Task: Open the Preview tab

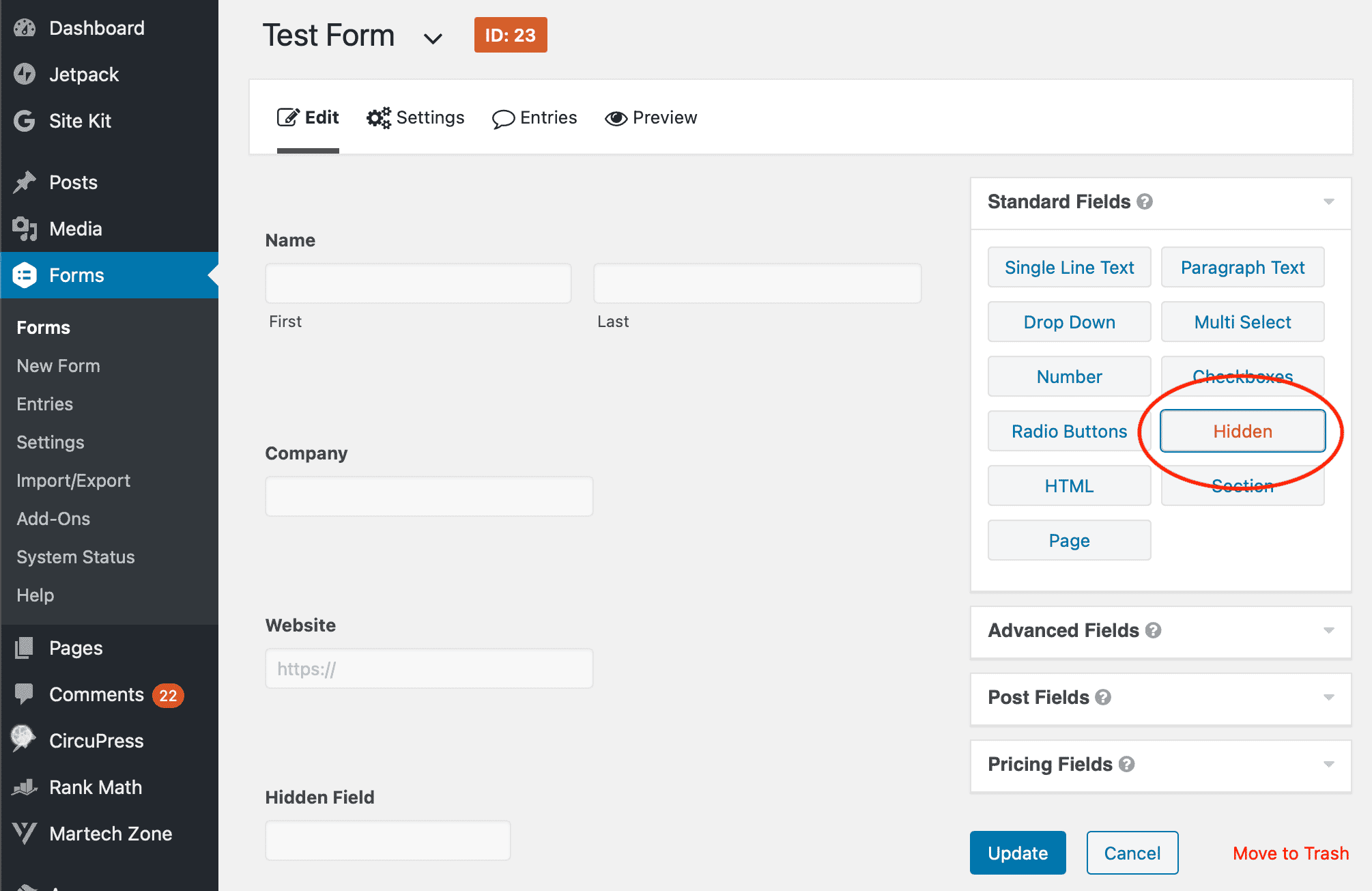Action: pos(651,117)
